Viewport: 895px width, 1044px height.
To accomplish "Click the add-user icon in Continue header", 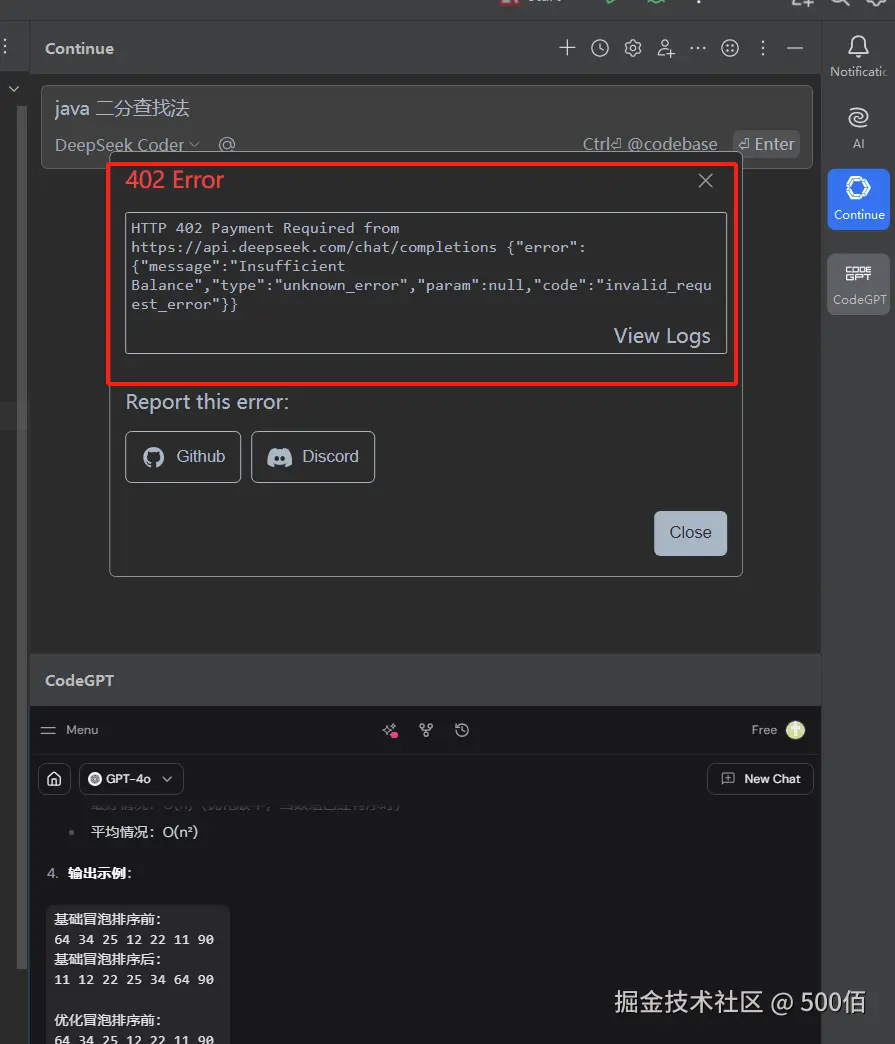I will 665,48.
